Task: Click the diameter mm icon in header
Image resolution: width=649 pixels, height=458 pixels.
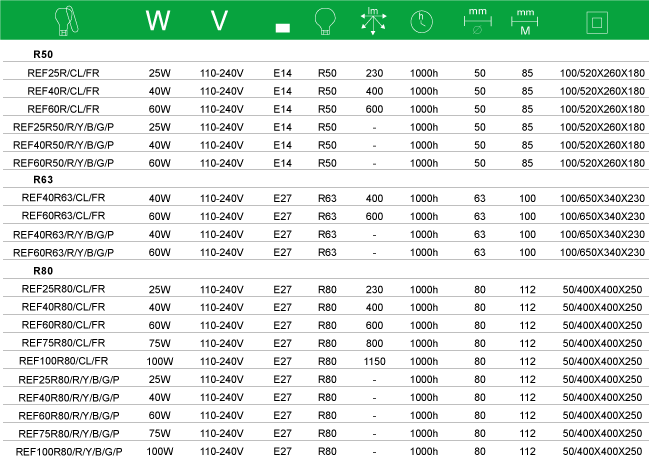Action: tap(479, 20)
